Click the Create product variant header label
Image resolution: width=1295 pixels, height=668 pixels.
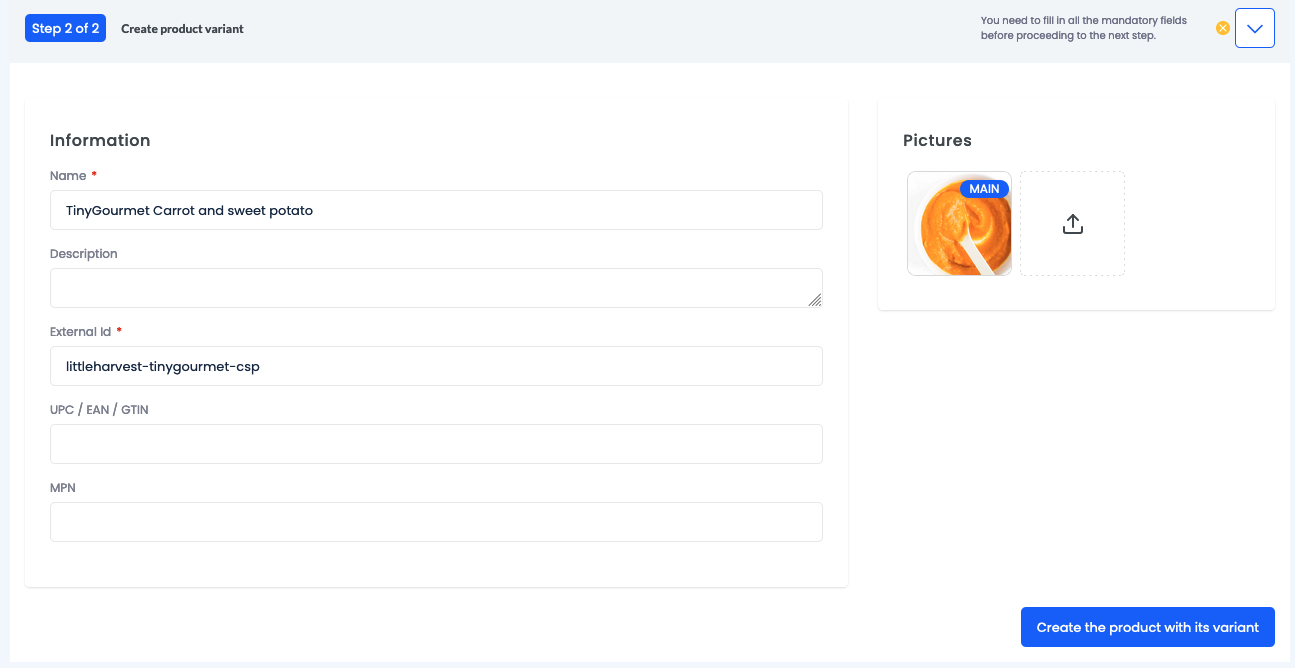(181, 29)
